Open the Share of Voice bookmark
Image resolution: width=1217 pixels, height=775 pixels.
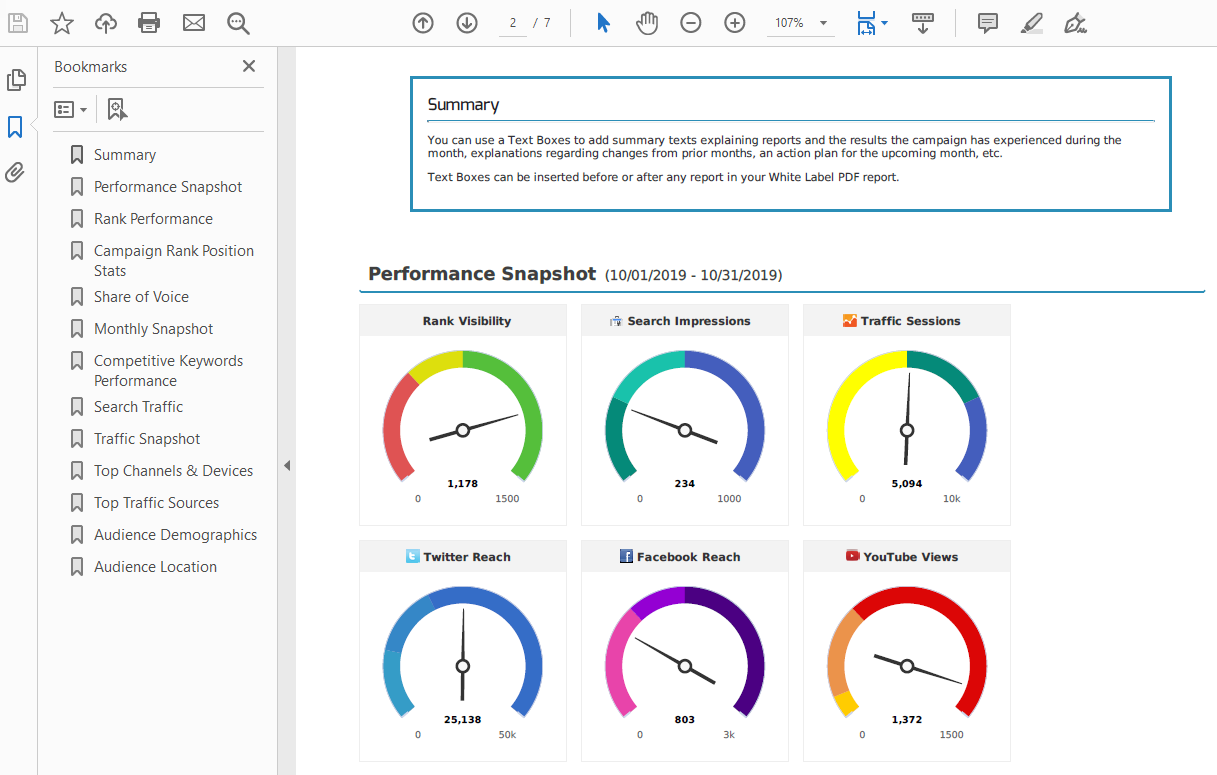[x=141, y=297]
